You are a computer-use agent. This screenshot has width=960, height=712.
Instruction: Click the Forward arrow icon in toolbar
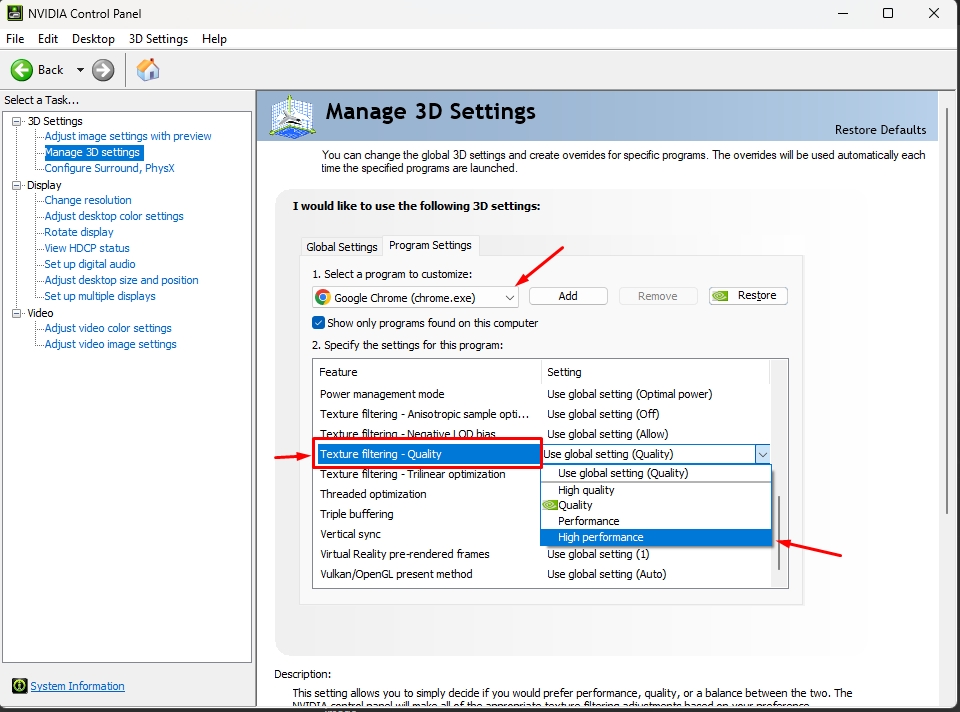pyautogui.click(x=103, y=70)
